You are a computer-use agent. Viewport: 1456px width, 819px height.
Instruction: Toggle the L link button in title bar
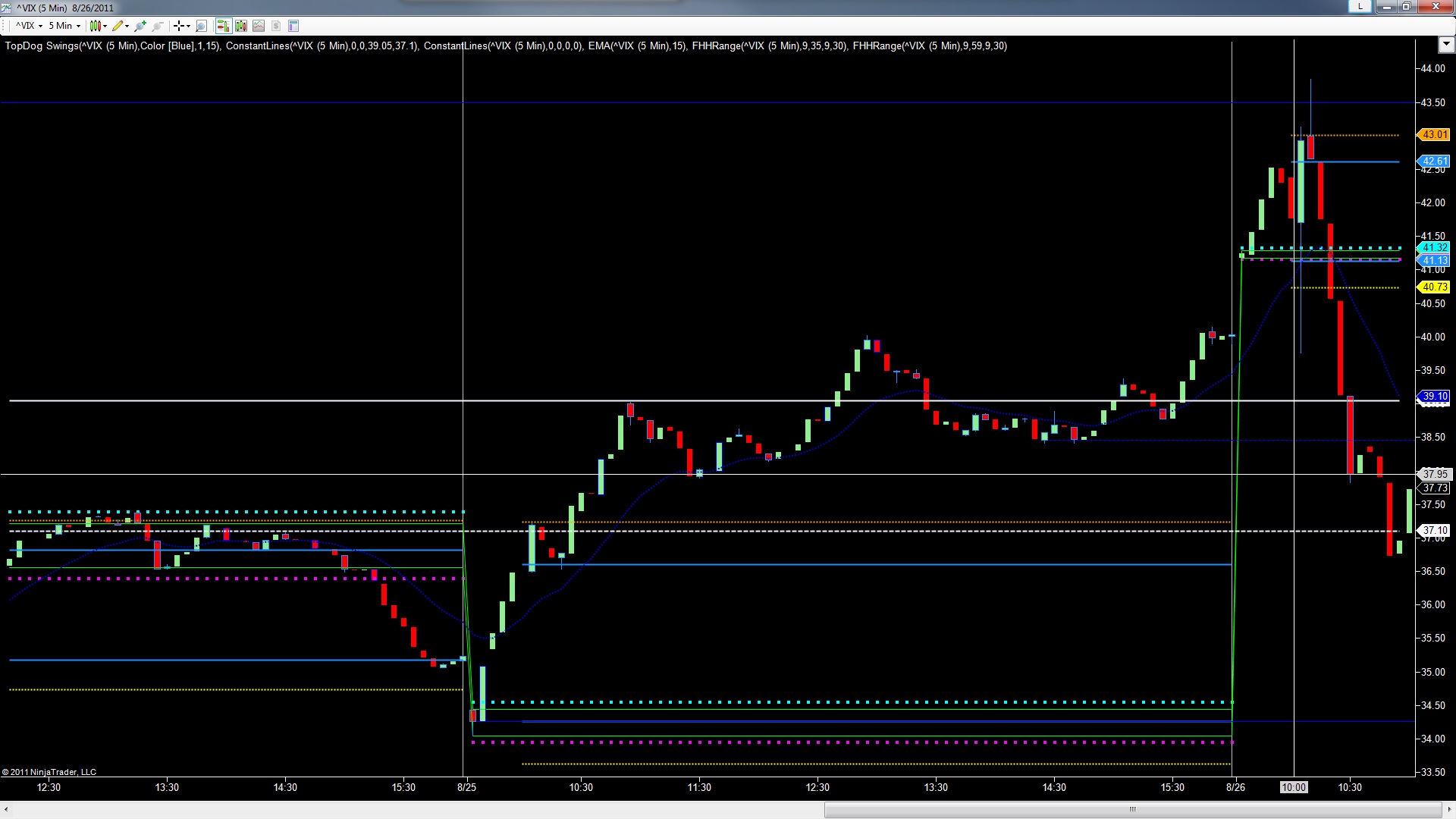tap(1360, 7)
